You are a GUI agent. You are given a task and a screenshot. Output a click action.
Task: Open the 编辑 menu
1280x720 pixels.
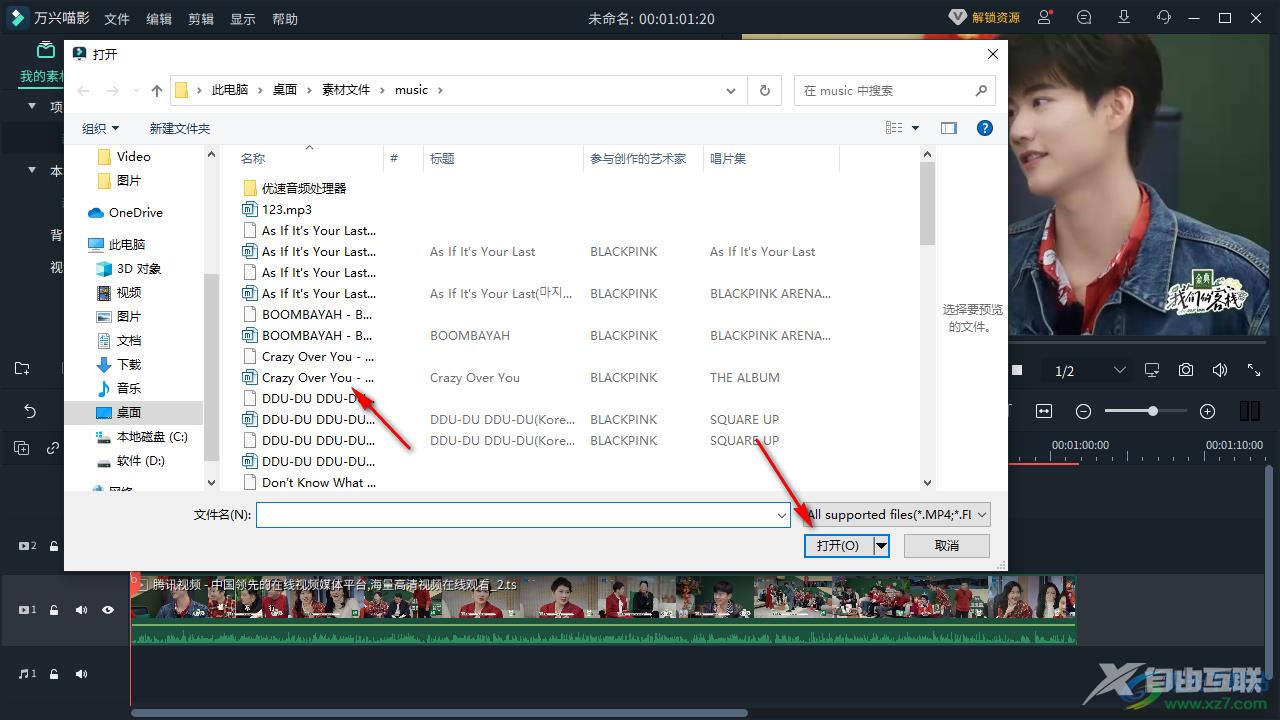pos(159,19)
